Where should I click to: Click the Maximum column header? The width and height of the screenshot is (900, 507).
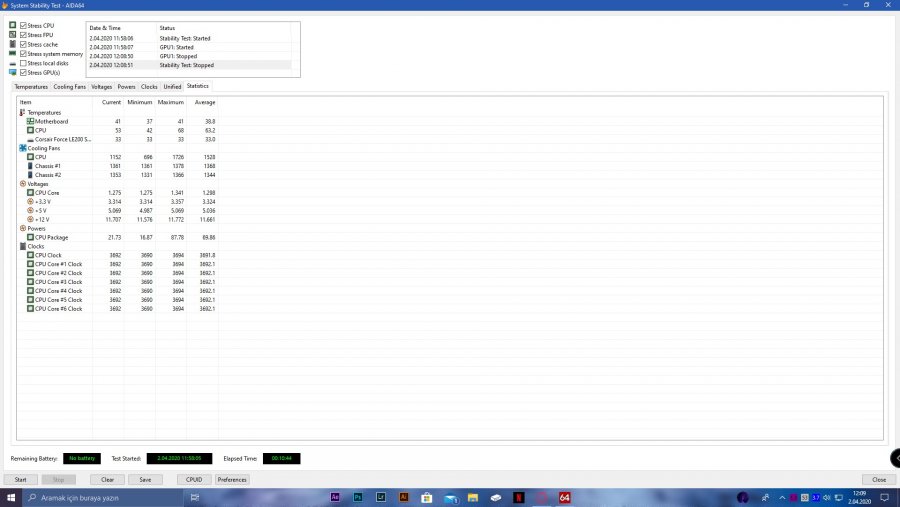[171, 102]
